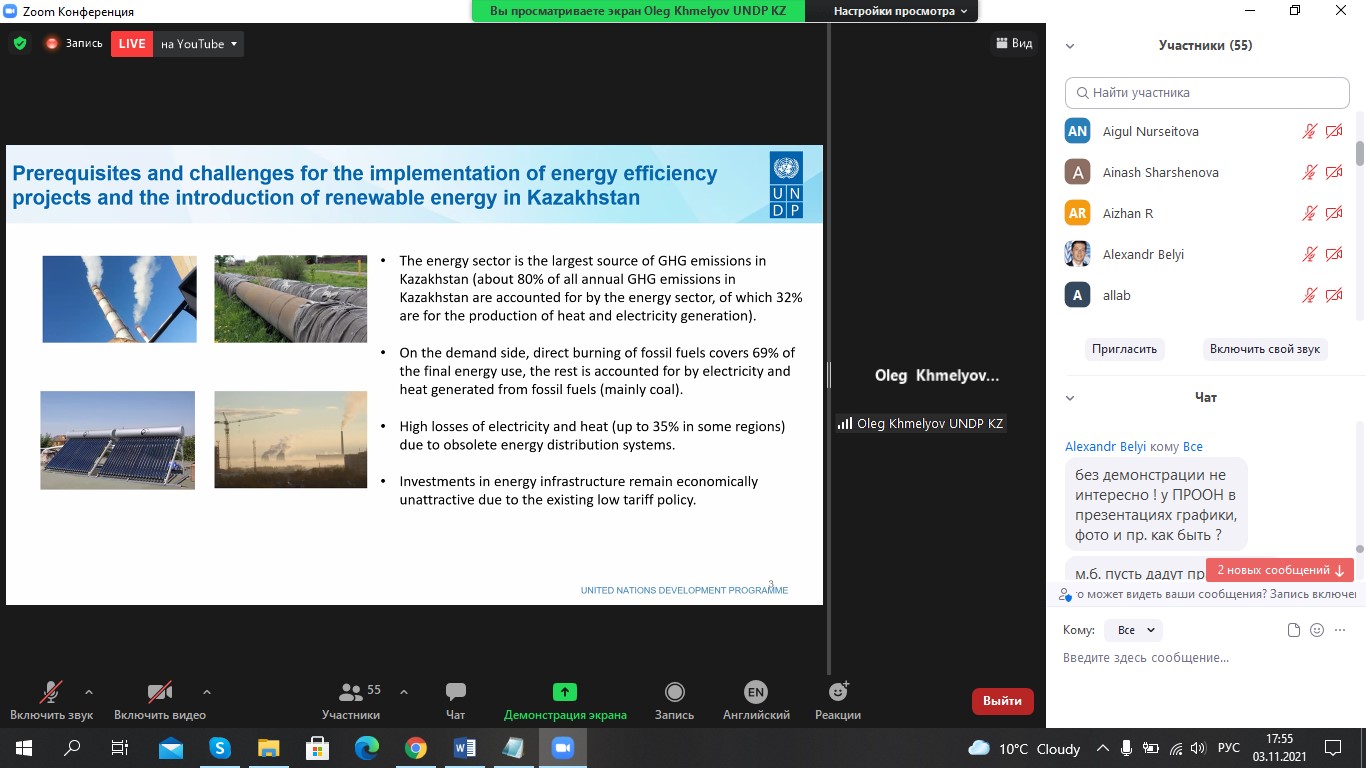The image size is (1366, 768).
Task: Click video-off icon for Ainash Sharshenova
Action: pyautogui.click(x=1334, y=172)
